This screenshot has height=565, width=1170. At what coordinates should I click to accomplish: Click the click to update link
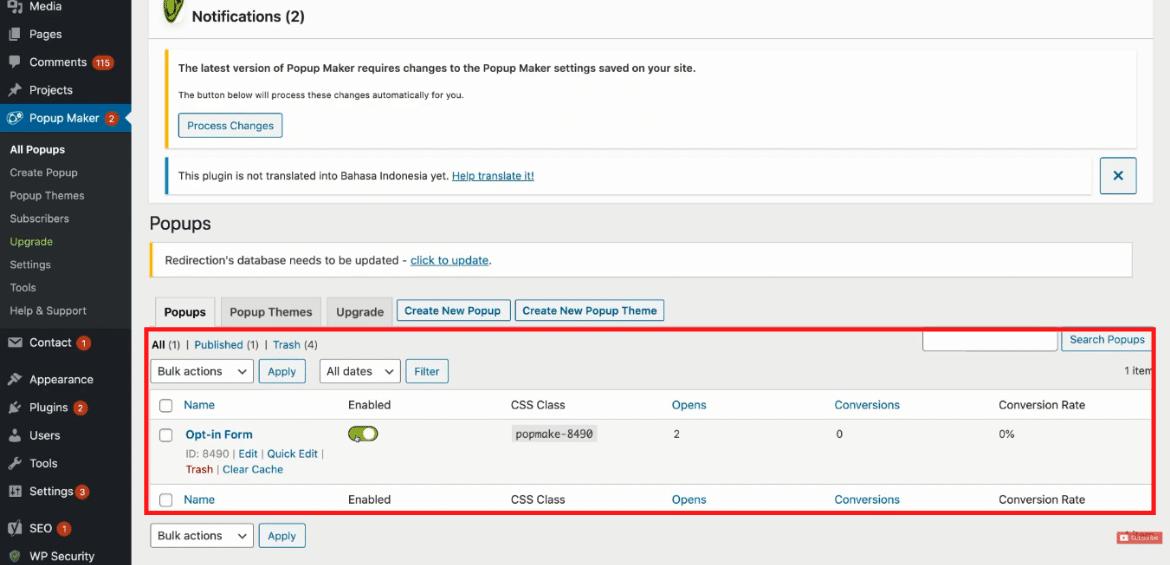(449, 260)
